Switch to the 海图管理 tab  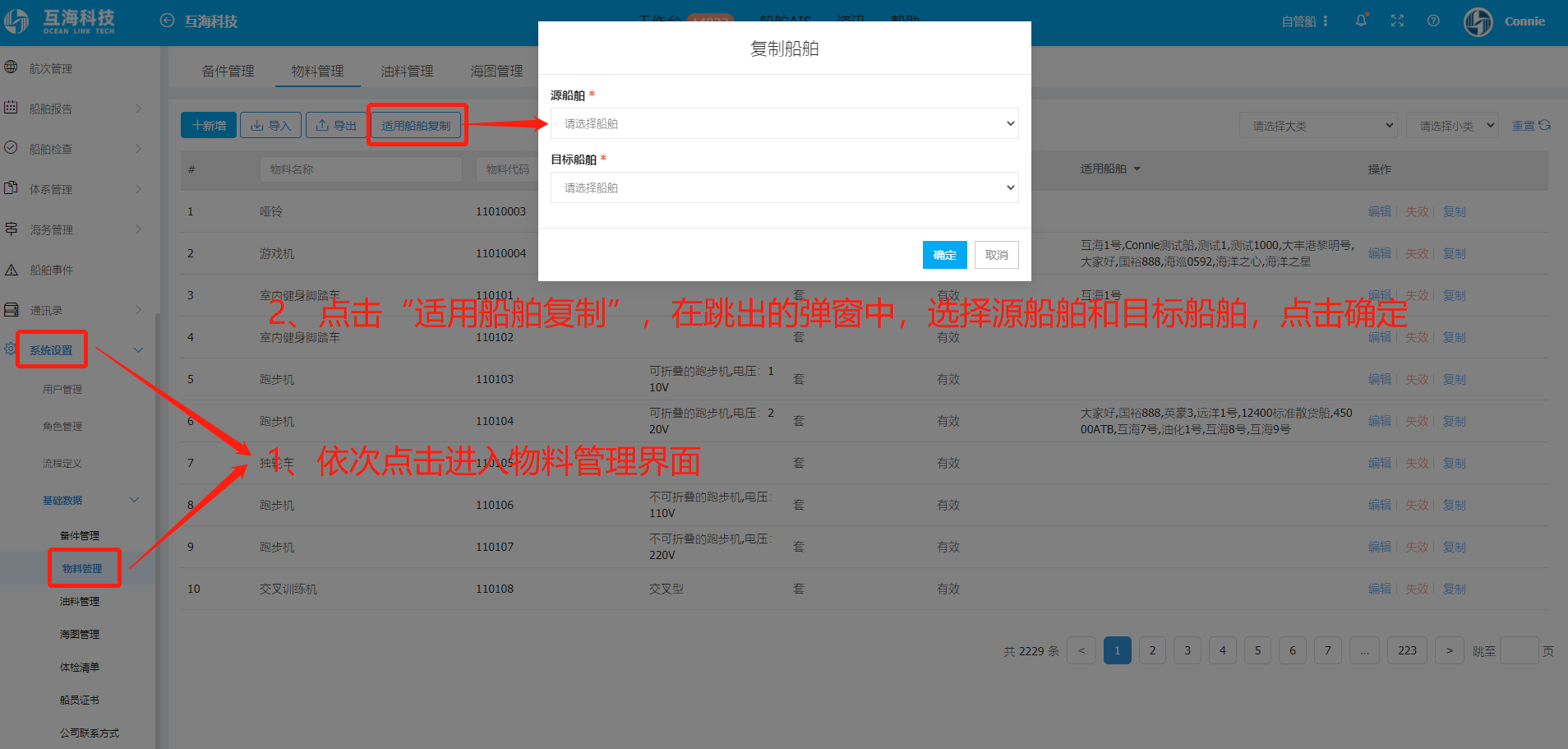click(x=496, y=71)
